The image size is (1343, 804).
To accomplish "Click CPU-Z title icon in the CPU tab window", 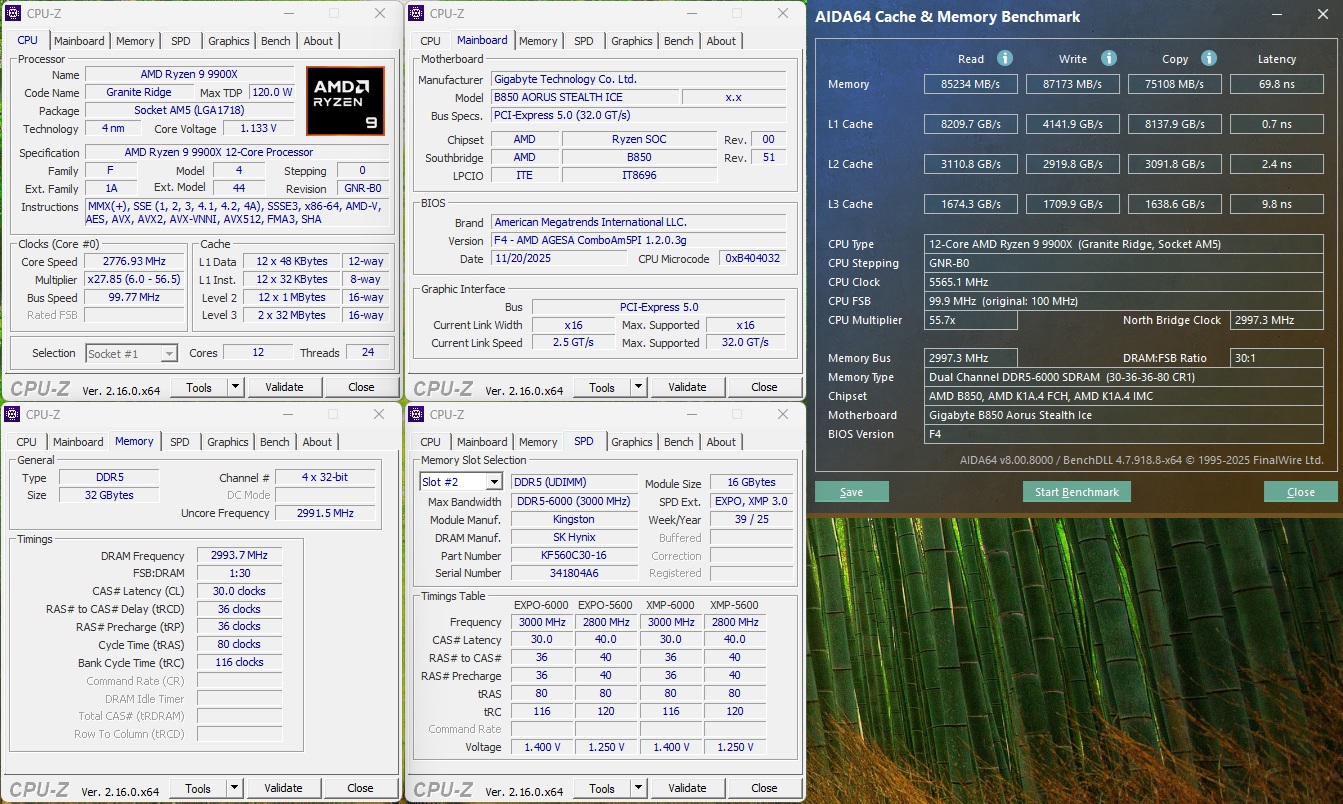I will point(13,13).
